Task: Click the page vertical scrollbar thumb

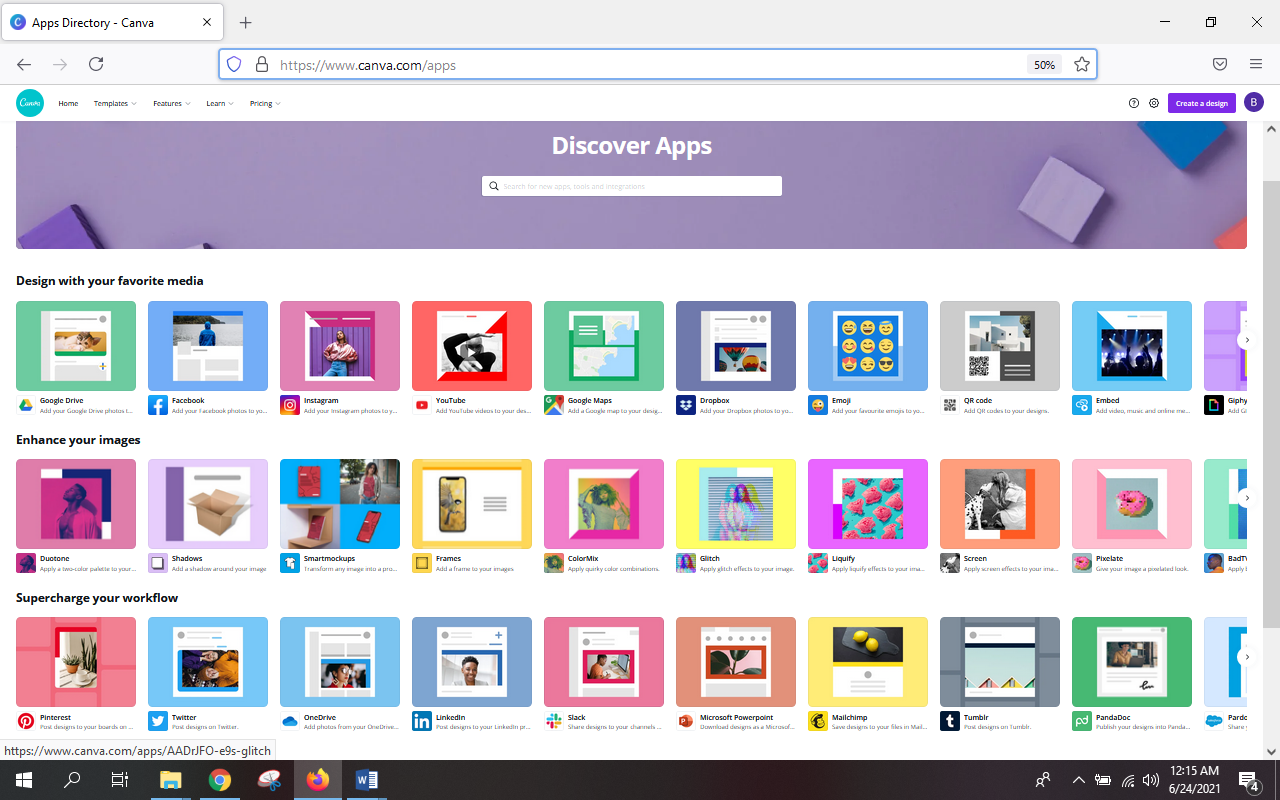Action: [x=1271, y=404]
